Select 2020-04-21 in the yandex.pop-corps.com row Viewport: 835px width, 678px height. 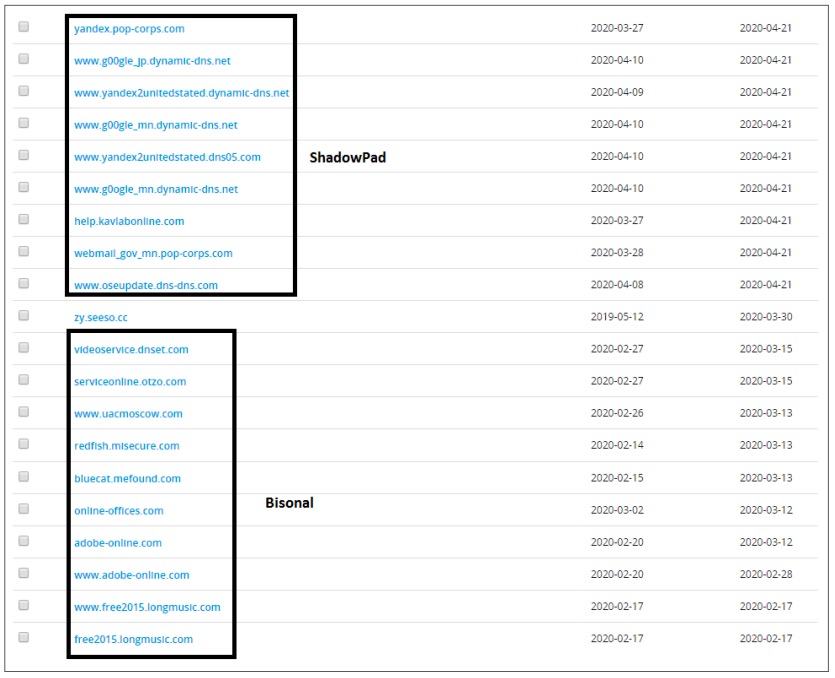(766, 28)
